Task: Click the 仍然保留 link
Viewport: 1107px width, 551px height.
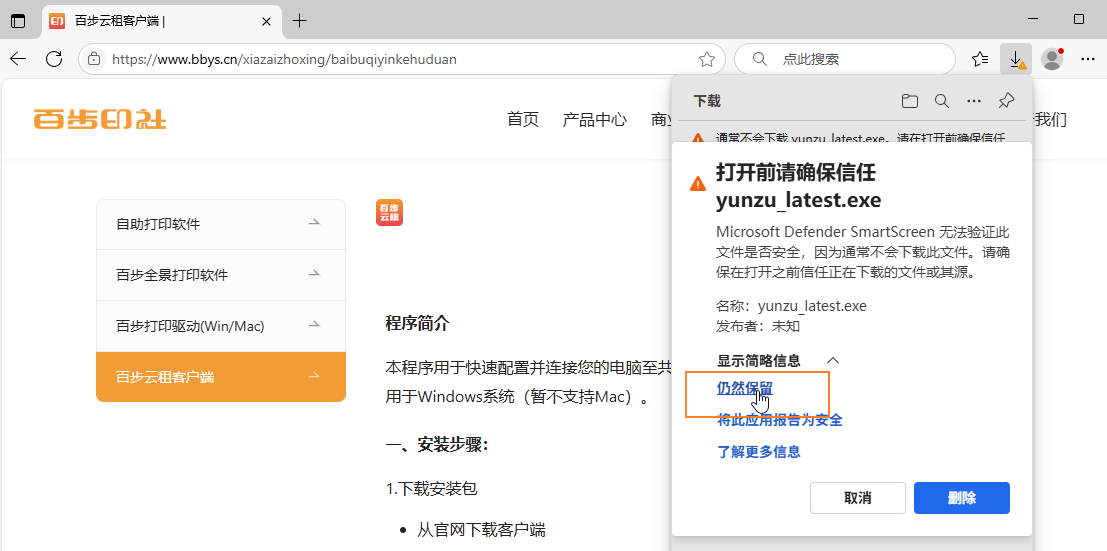Action: 745,388
